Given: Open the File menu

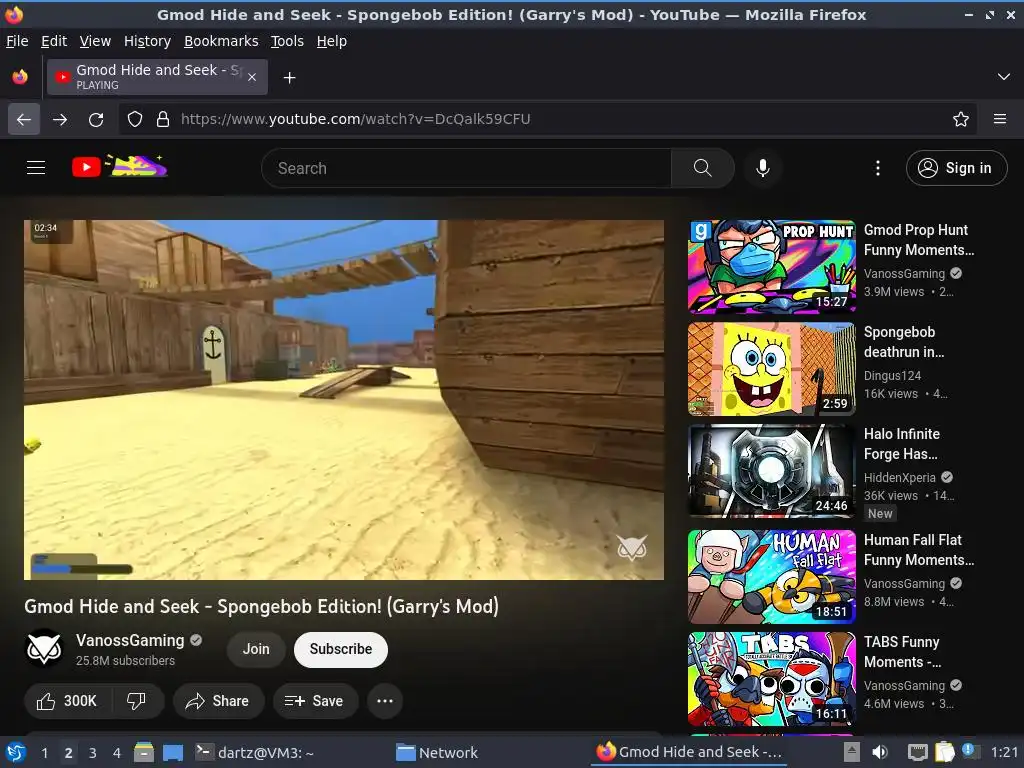Looking at the screenshot, I should click(17, 41).
